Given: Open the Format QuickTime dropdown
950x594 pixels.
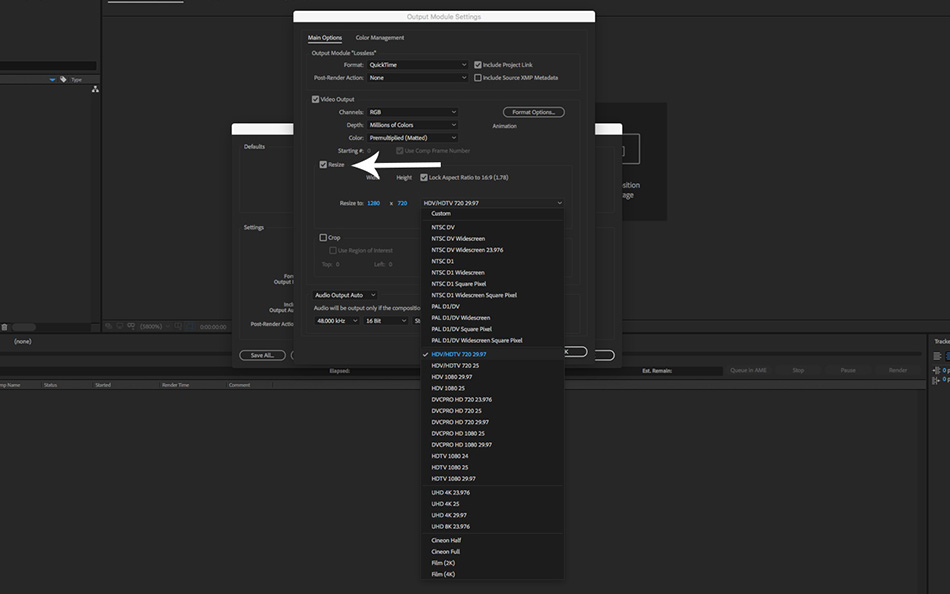Looking at the screenshot, I should coord(417,65).
